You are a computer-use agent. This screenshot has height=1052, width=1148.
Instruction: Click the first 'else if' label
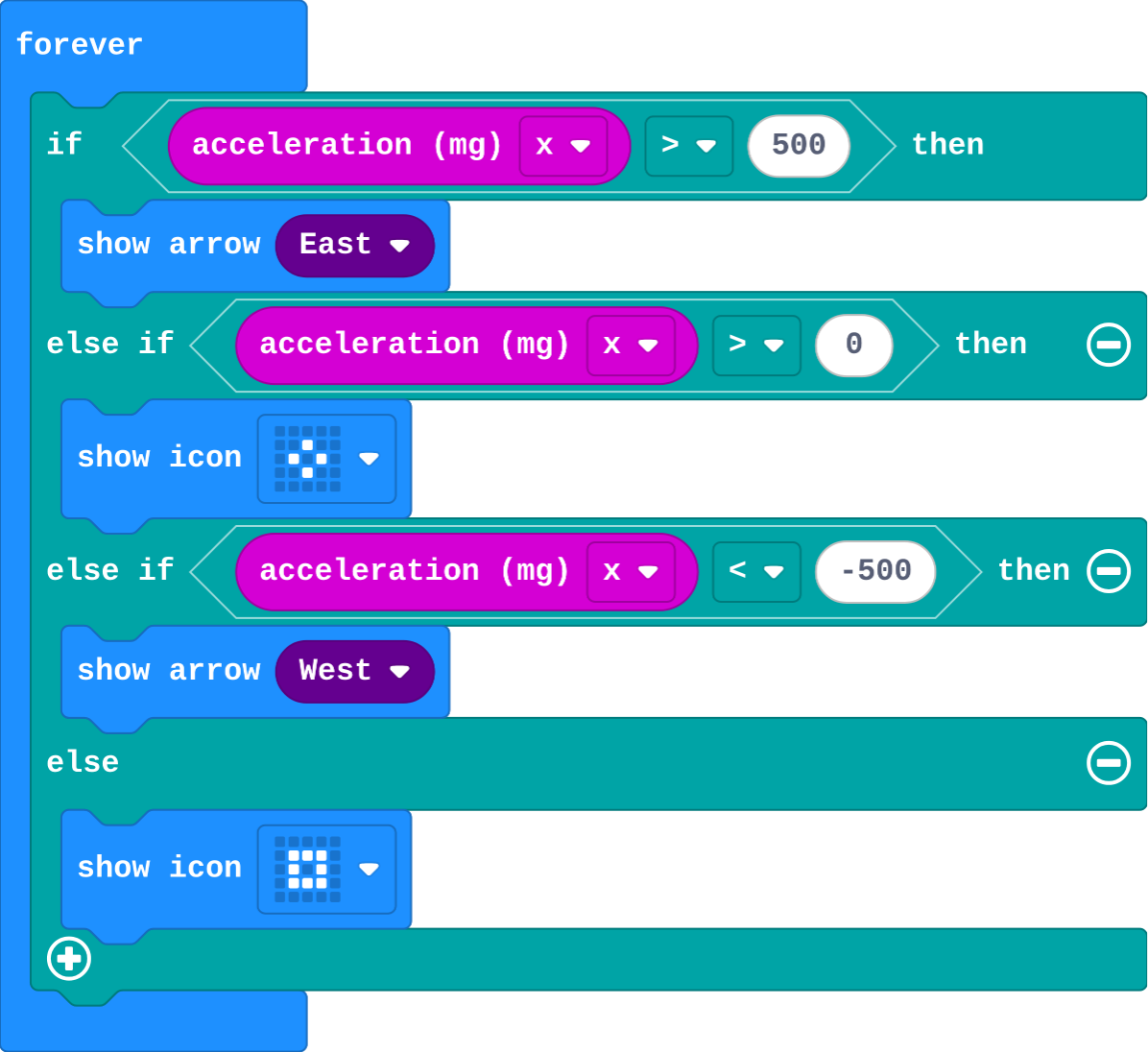[110, 344]
